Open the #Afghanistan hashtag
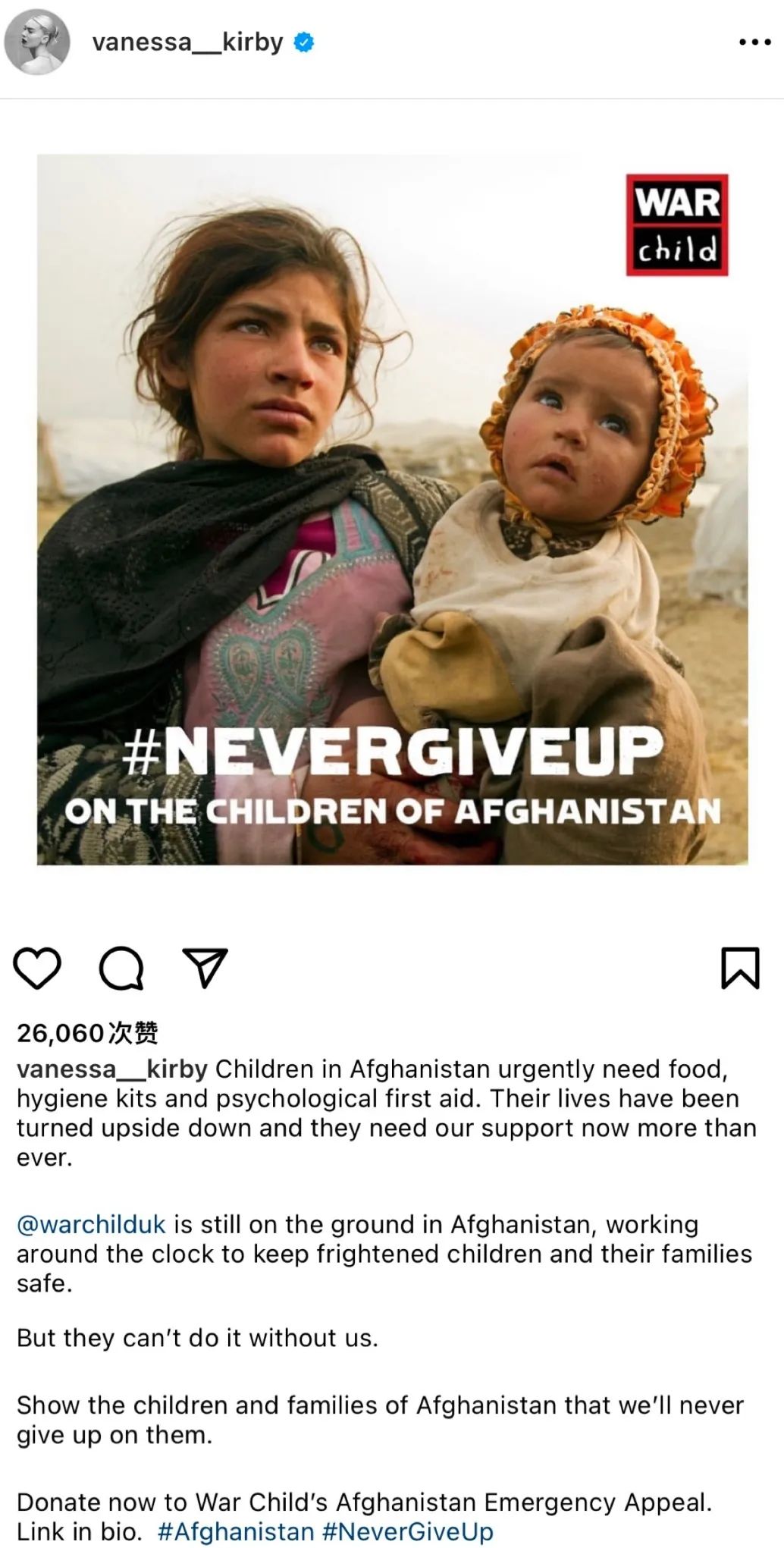Image resolution: width=784 pixels, height=1548 pixels. pyautogui.click(x=236, y=1531)
